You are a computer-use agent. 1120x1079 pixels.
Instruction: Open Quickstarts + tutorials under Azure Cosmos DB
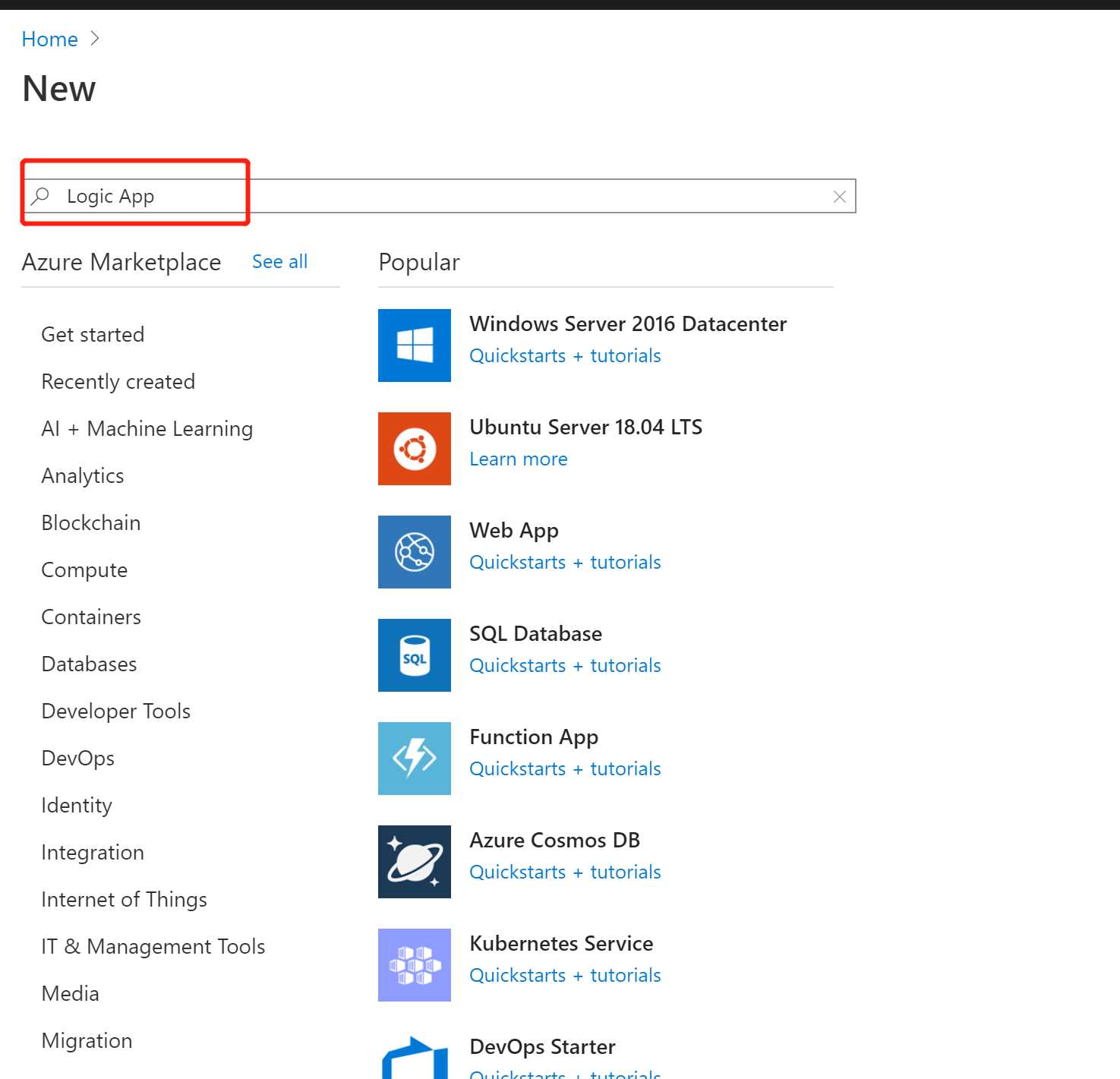[x=565, y=872]
